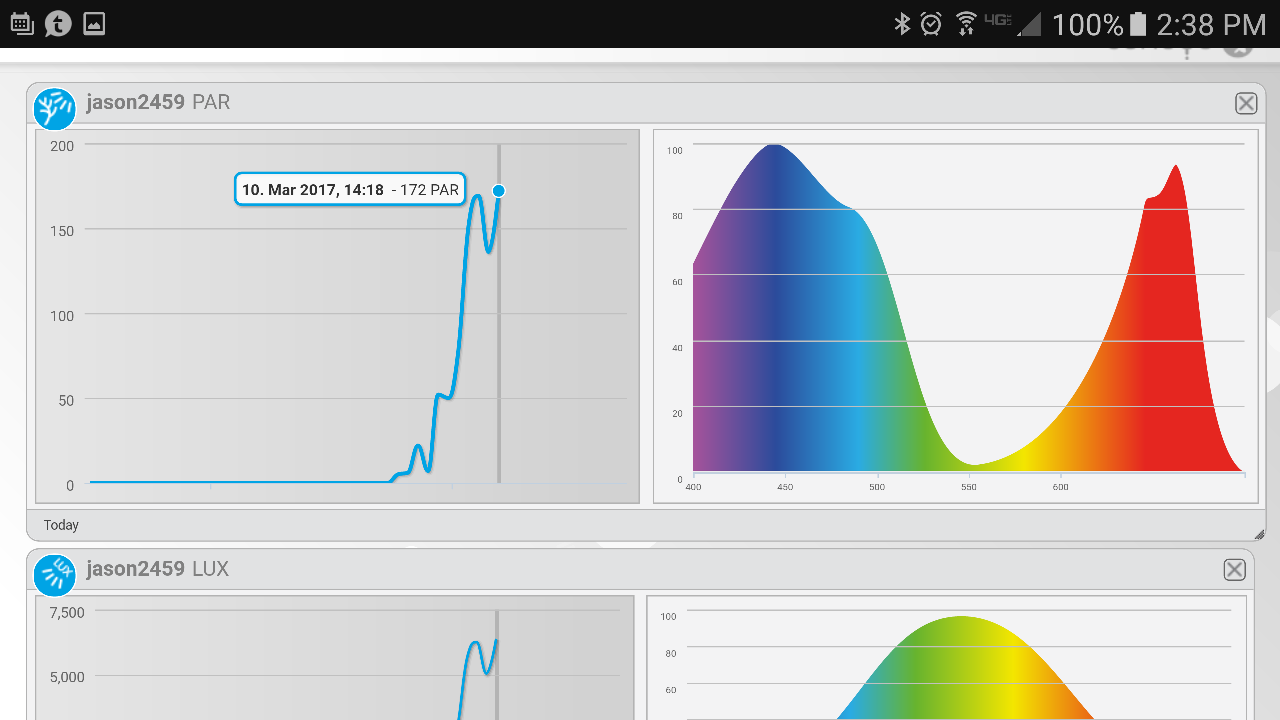The image size is (1280, 720).
Task: Click the 5,000 axis label on LUX chart
Action: pos(67,677)
